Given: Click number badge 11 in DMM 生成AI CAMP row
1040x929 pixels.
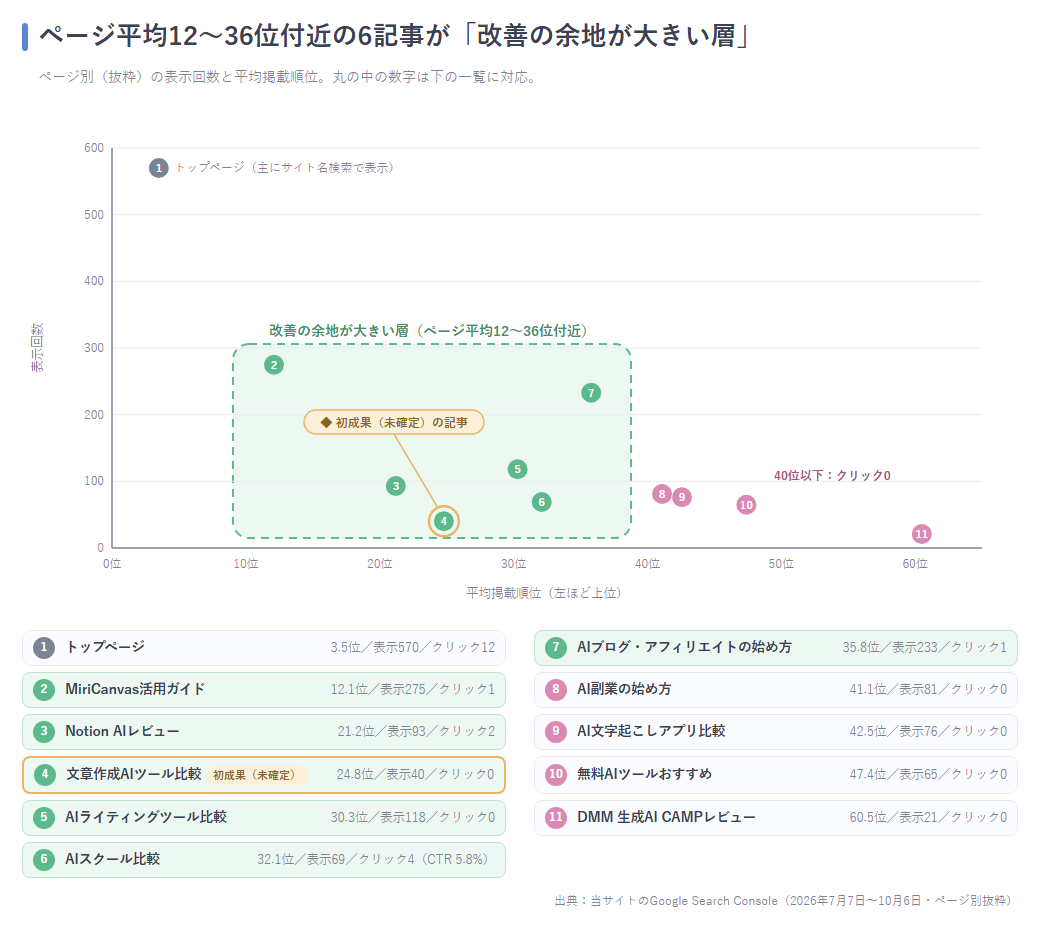Looking at the screenshot, I should (x=556, y=817).
